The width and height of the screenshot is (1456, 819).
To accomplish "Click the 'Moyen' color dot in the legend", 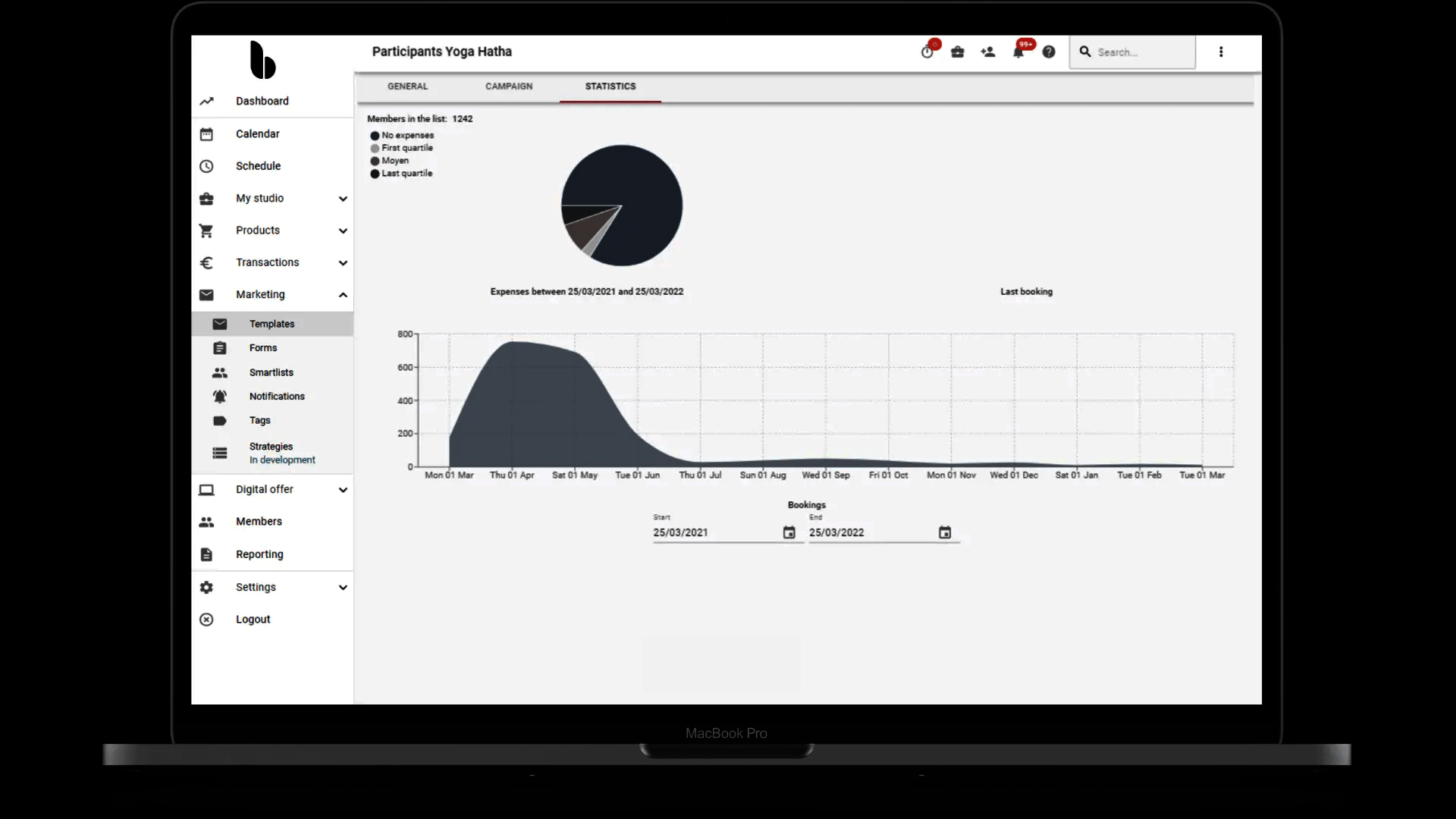I will pos(374,161).
